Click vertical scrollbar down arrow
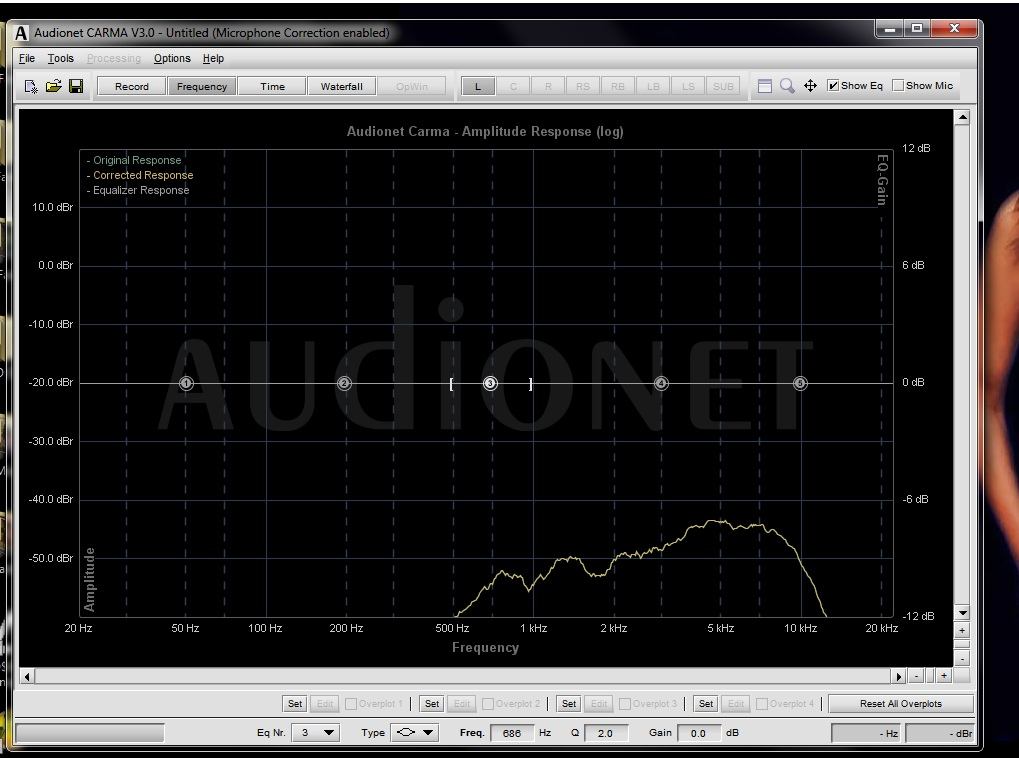1019x758 pixels. 962,614
